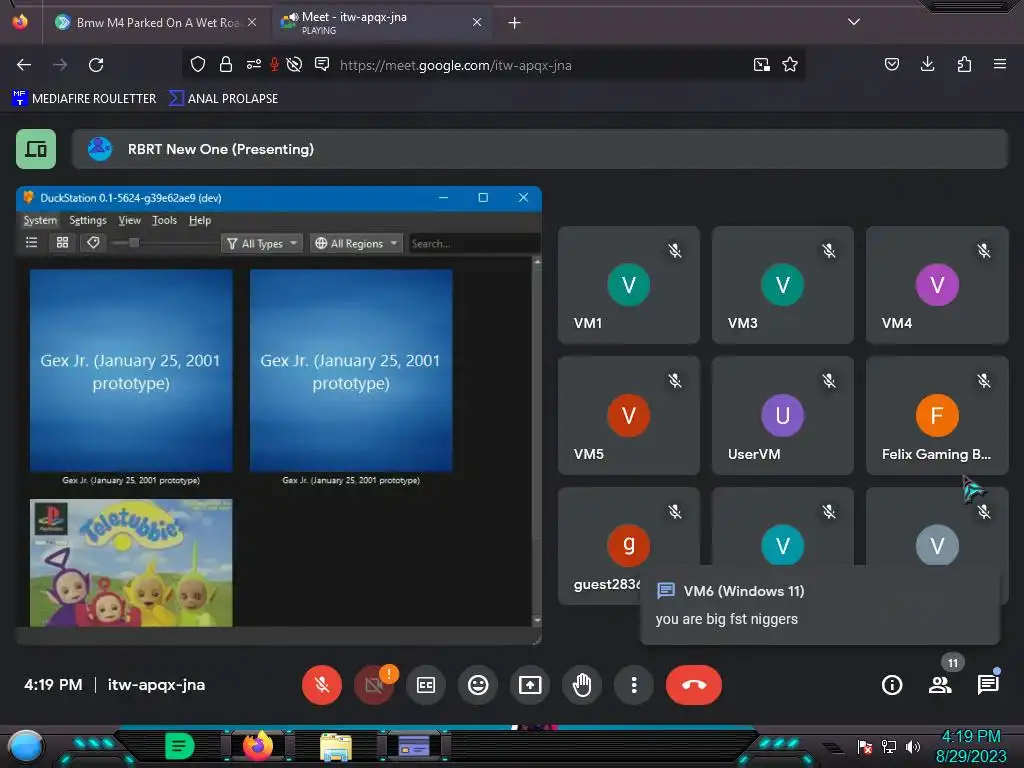Close the Bmw M4 Parked browser tab
Viewport: 1024px width, 768px height.
pyautogui.click(x=252, y=23)
